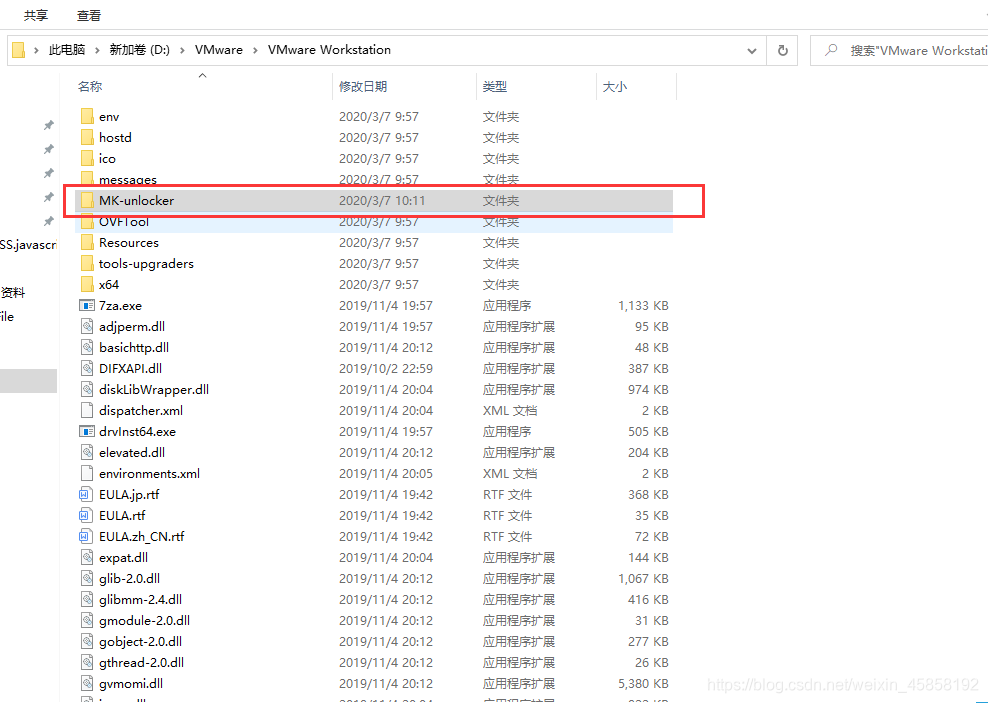Select drvInst64.exe application icon
The height and width of the screenshot is (703, 988).
coord(87,432)
